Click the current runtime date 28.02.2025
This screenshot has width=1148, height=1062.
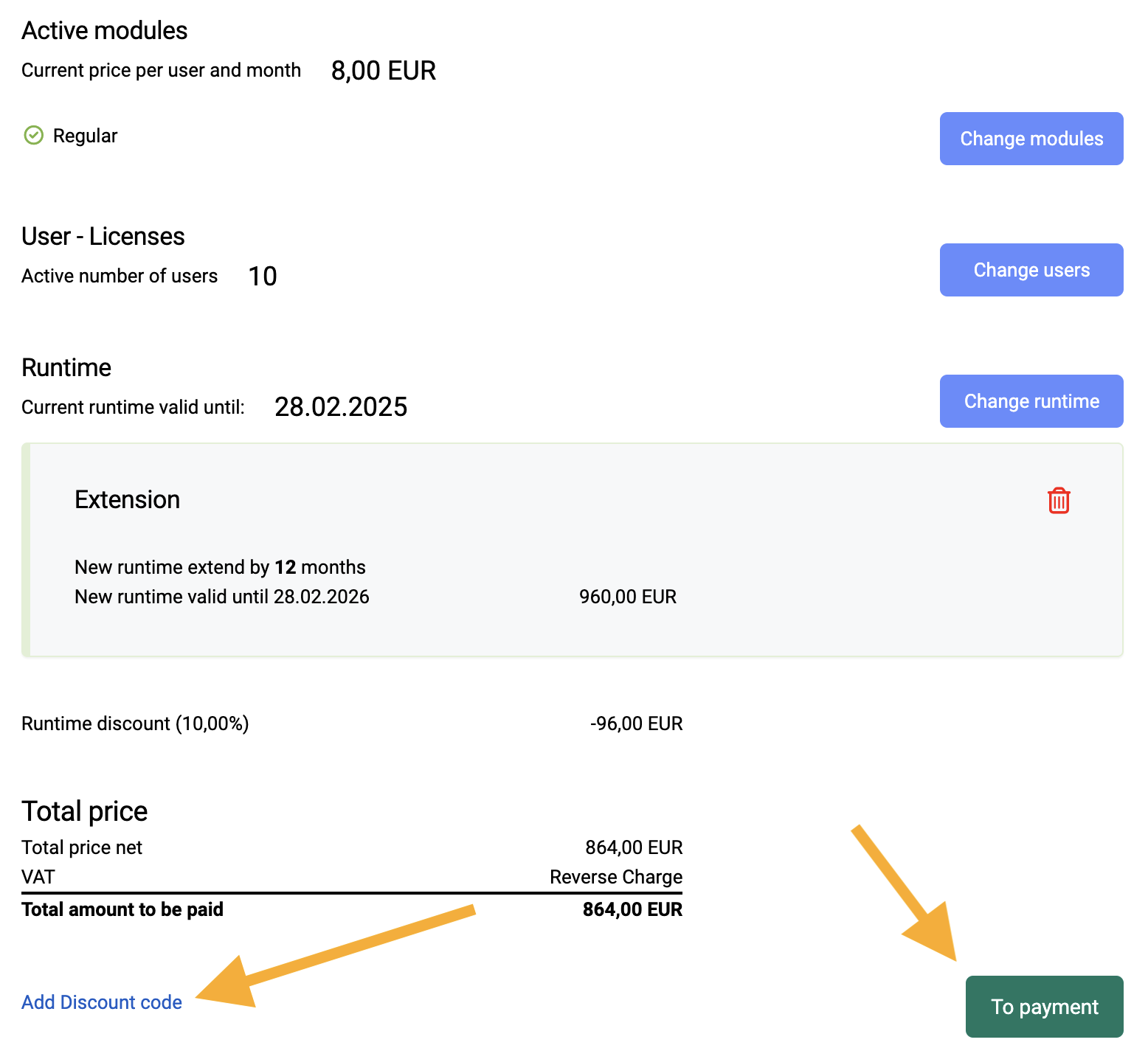click(x=341, y=407)
